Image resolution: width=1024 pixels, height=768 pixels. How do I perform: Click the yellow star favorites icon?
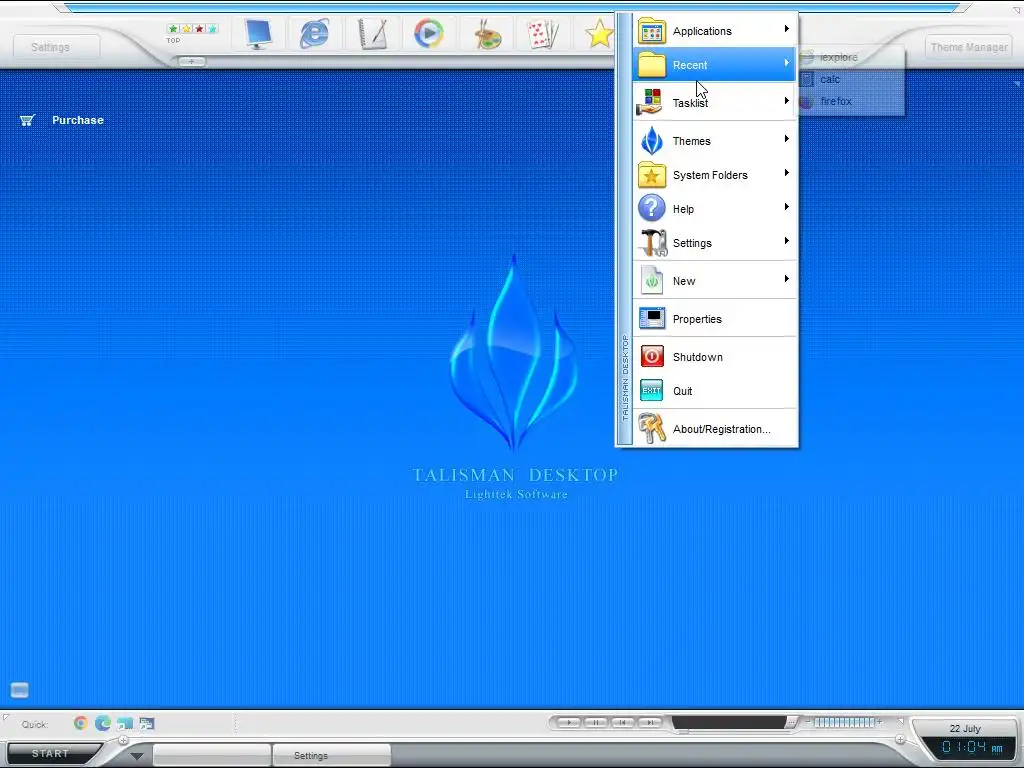[599, 33]
